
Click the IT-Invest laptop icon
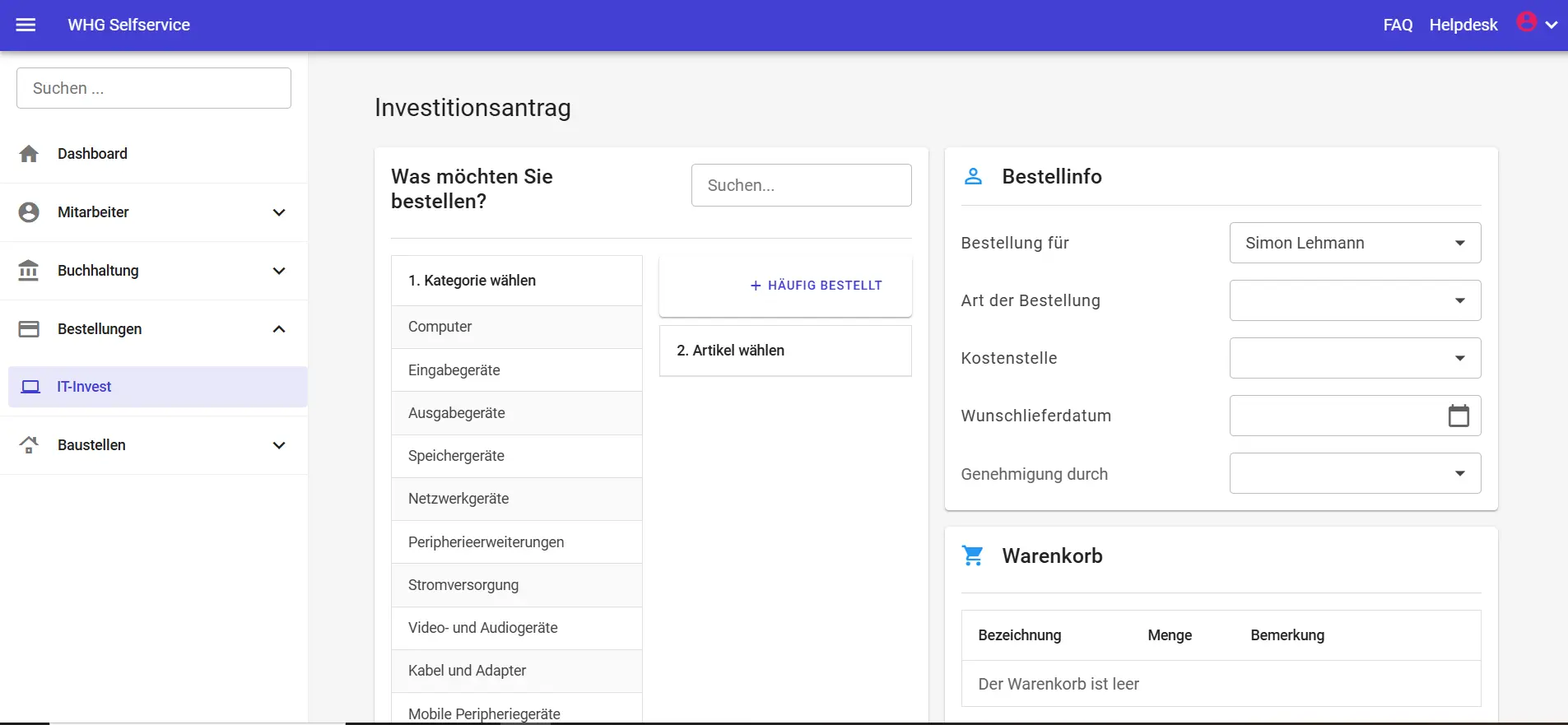click(30, 387)
